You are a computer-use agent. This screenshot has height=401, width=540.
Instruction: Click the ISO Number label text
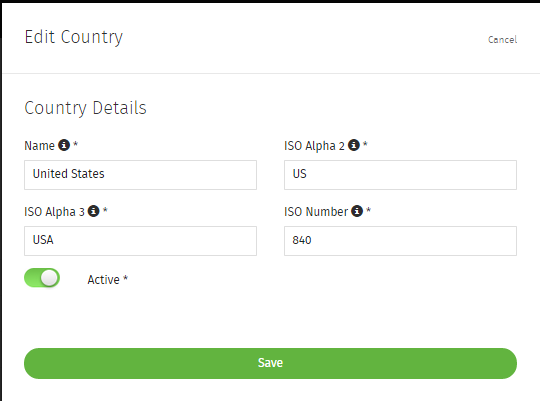pyautogui.click(x=316, y=212)
